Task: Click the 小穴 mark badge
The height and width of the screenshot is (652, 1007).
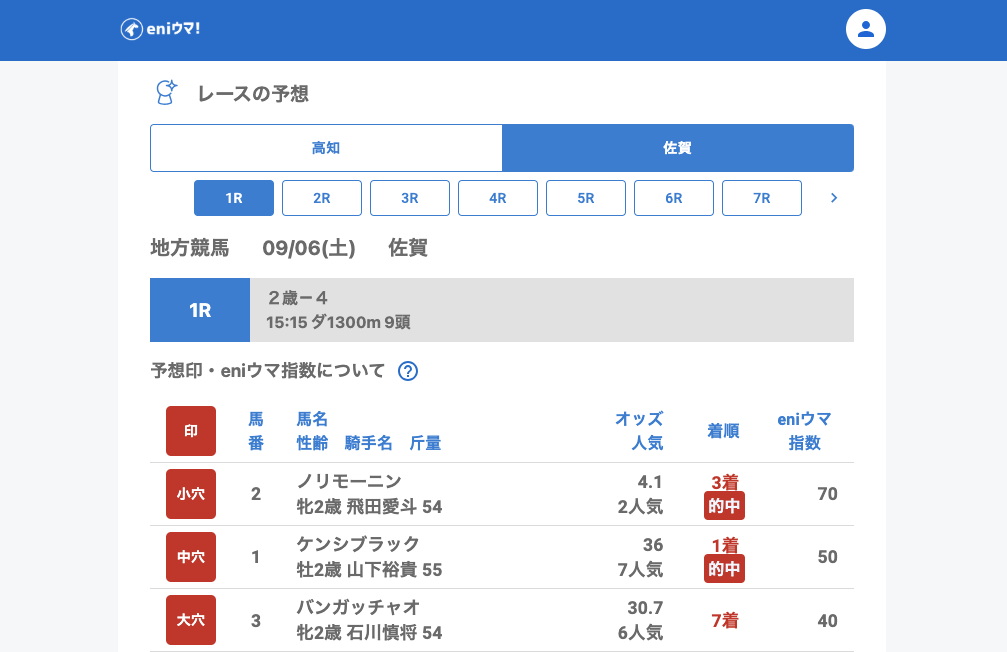Action: 191,494
